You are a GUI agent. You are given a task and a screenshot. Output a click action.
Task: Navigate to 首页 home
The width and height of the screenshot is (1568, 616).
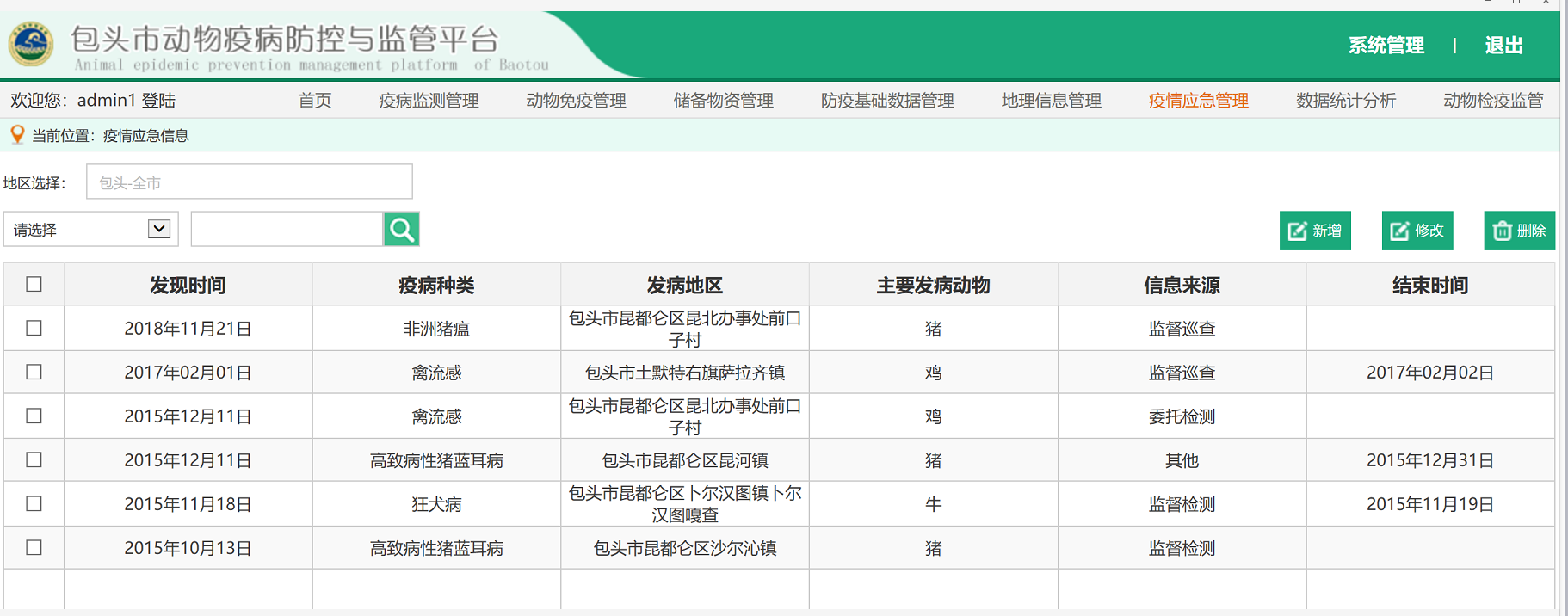pos(314,101)
